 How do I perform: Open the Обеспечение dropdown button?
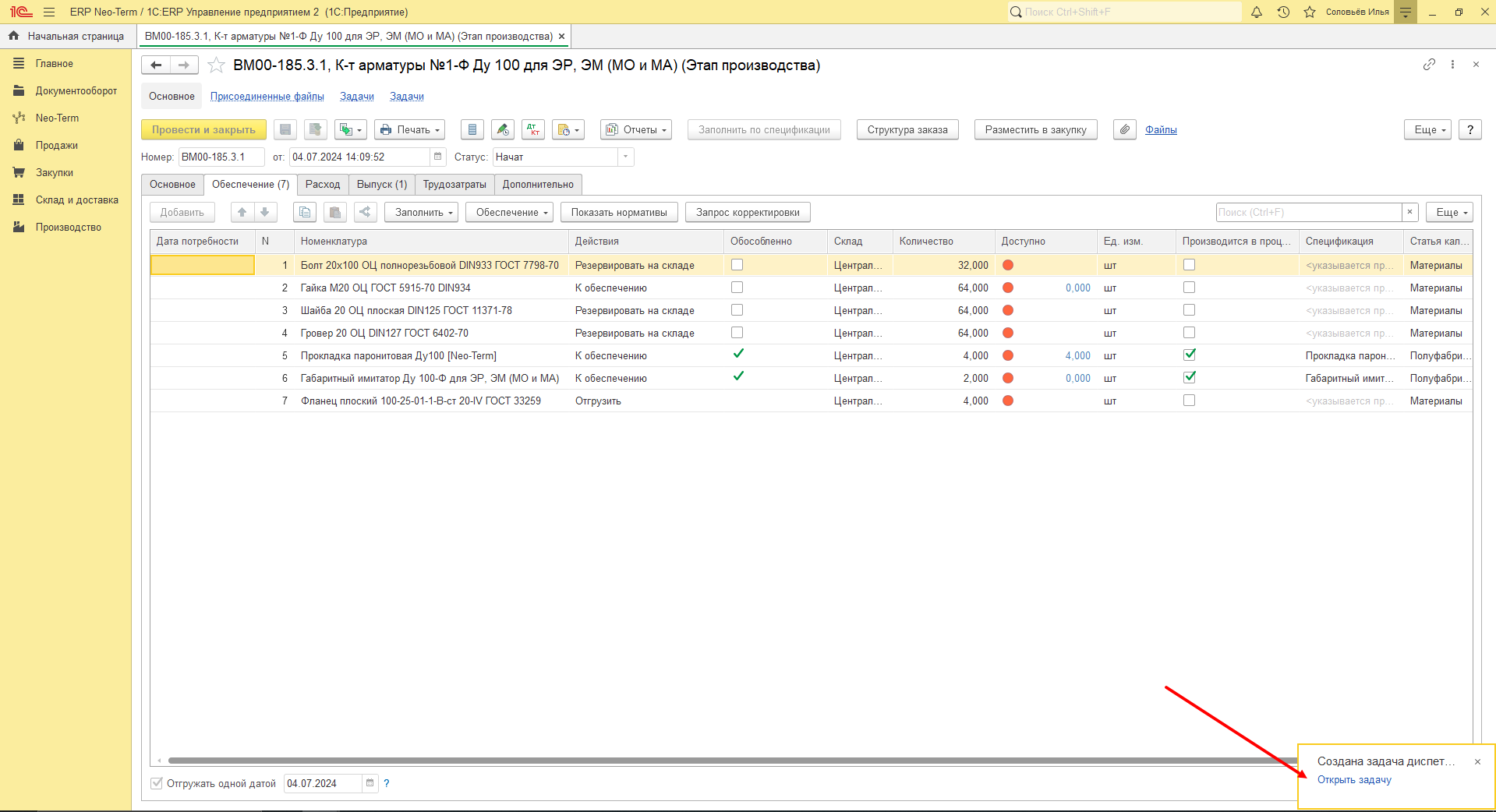click(x=509, y=212)
